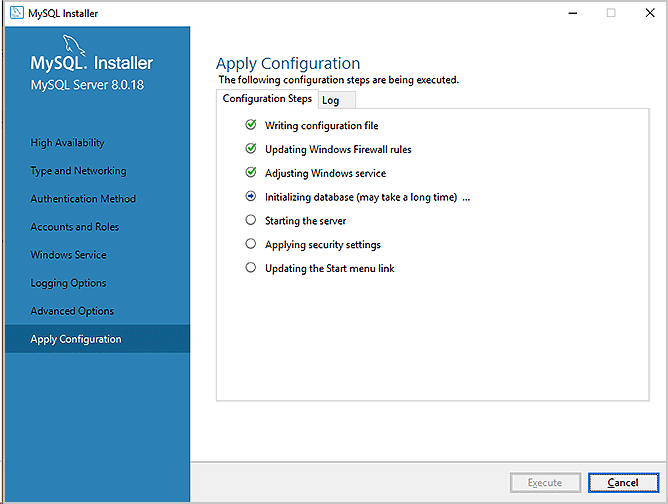
Task: Click the Cancel button
Action: 623,483
